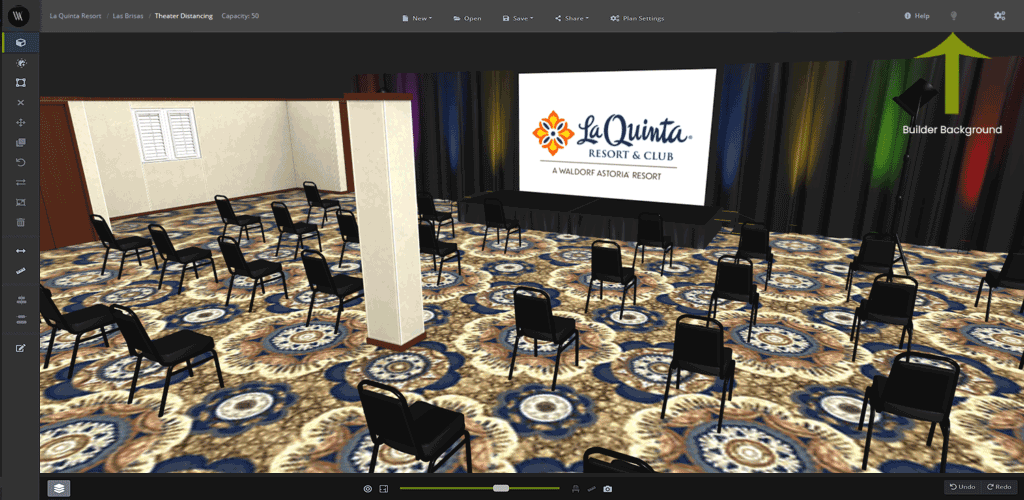Open the edit notes pencil icon
Viewport: 1024px width, 500px height.
(21, 348)
